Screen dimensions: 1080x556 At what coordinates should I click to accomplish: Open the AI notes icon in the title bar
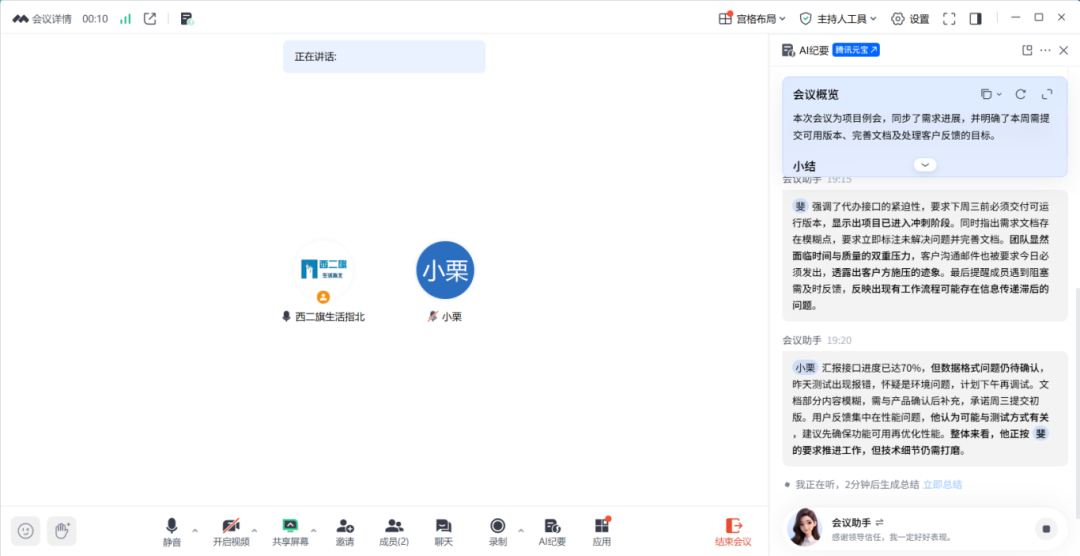[187, 19]
